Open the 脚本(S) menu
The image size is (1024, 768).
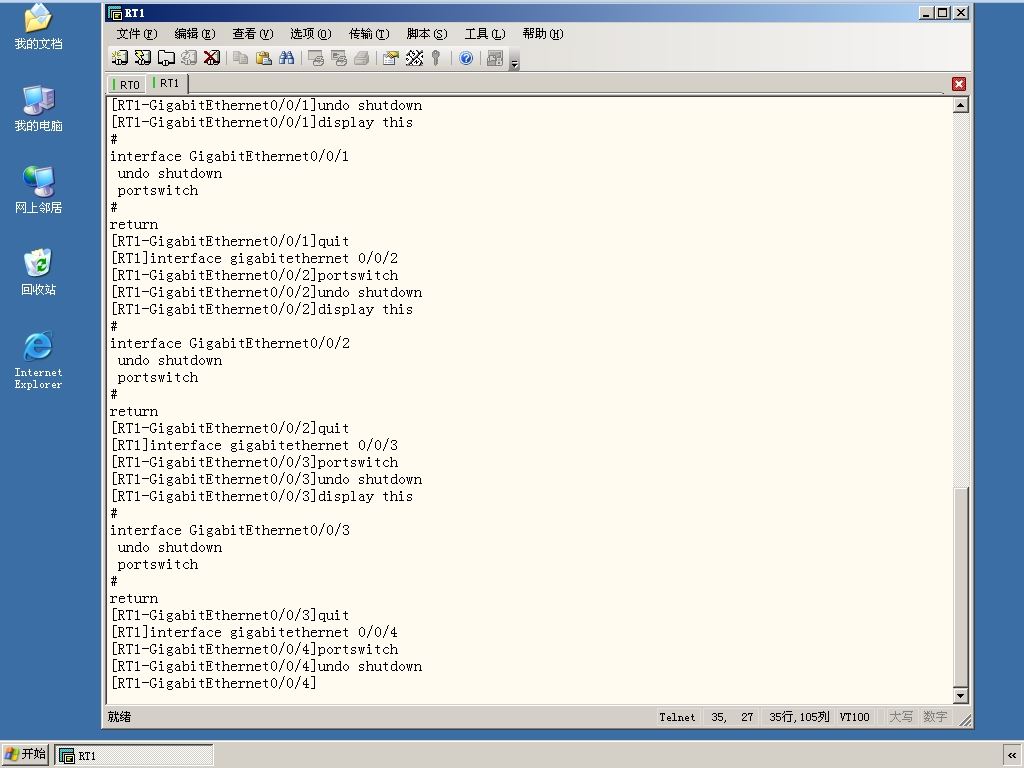coord(426,34)
